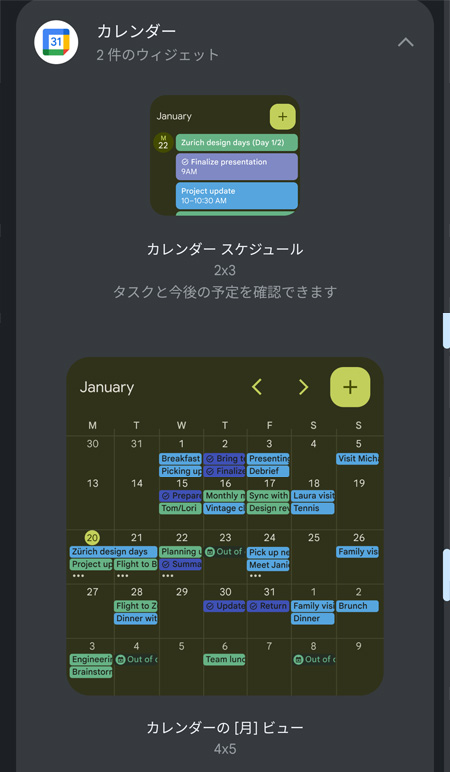
Task: Open the Out of office event on 23
Action: click(225, 552)
